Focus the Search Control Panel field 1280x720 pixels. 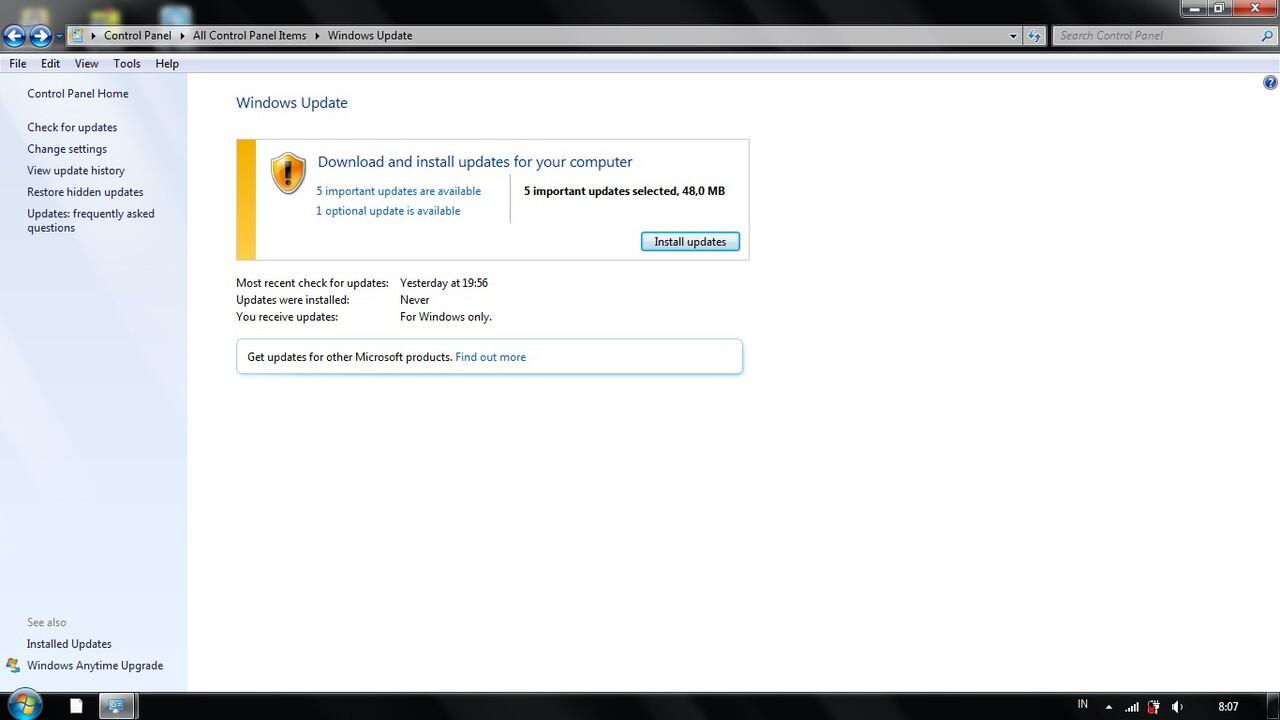coord(1155,35)
